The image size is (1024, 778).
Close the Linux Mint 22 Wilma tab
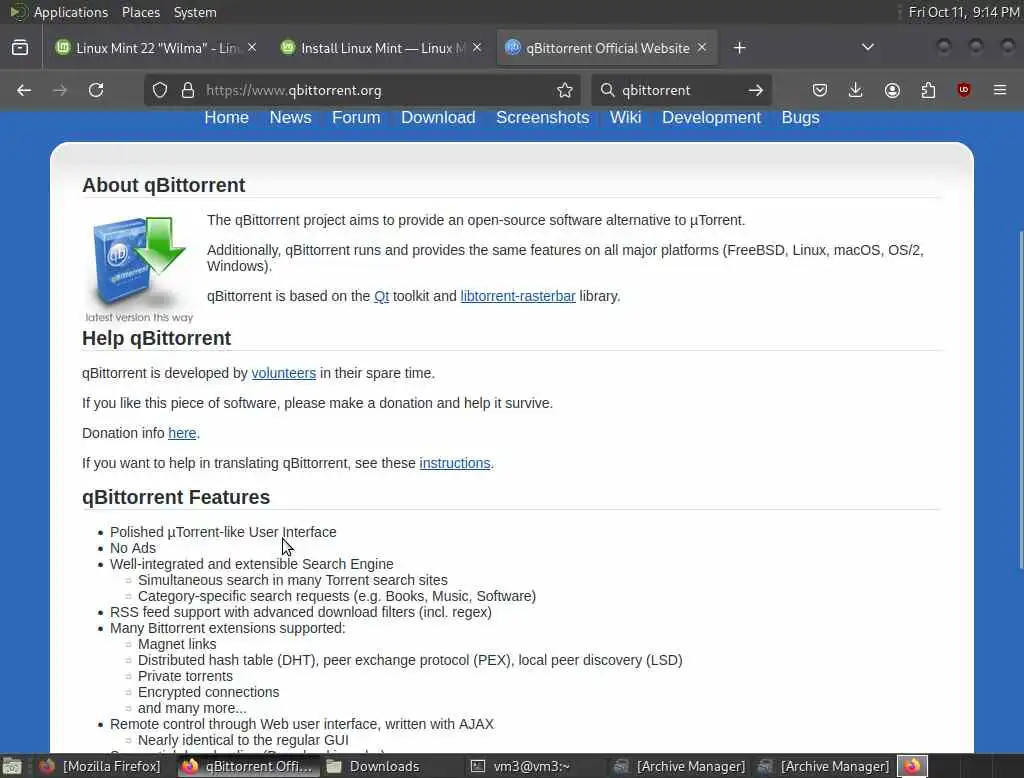pos(252,48)
